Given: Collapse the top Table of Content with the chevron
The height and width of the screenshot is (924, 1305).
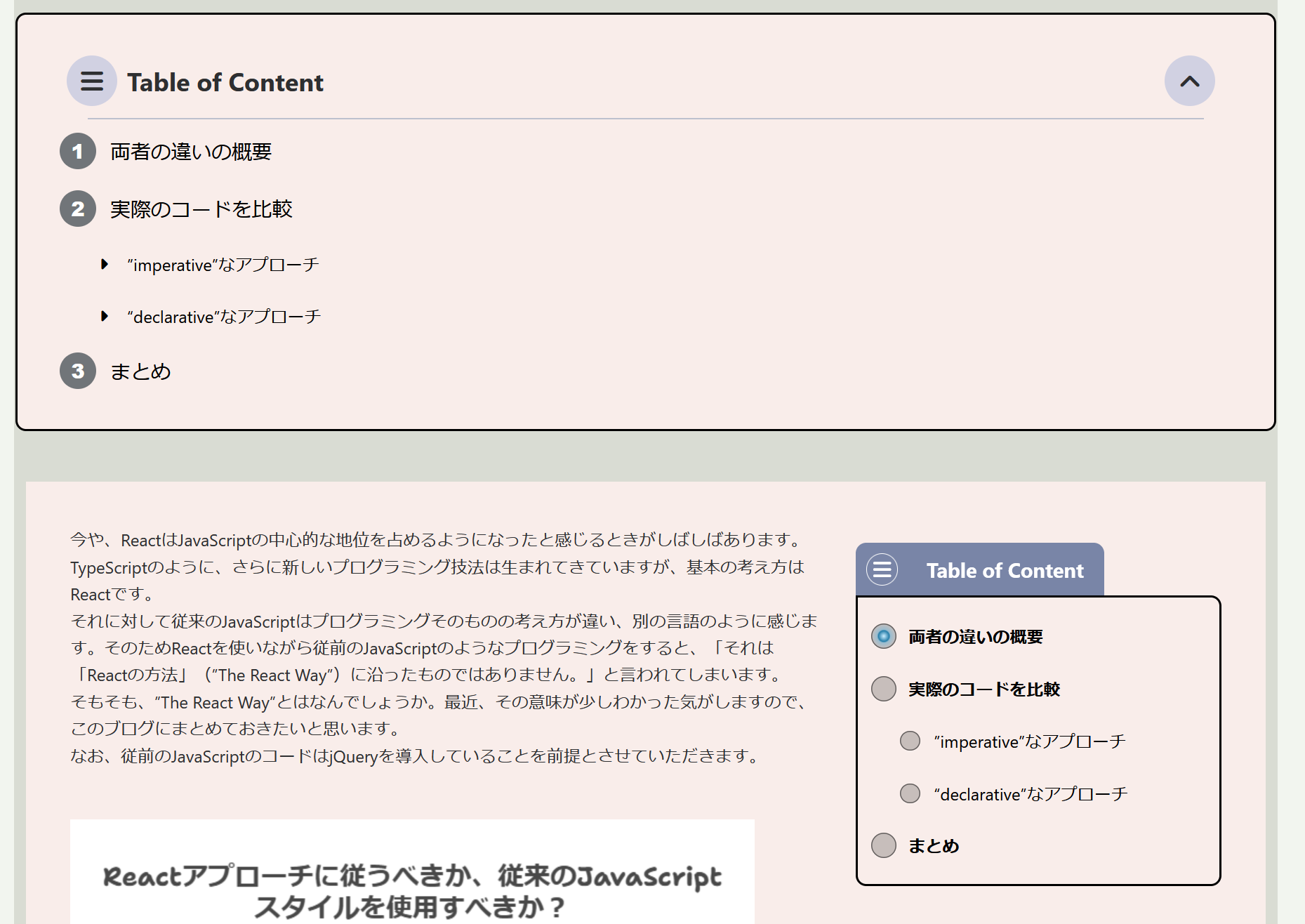Looking at the screenshot, I should click(1189, 81).
